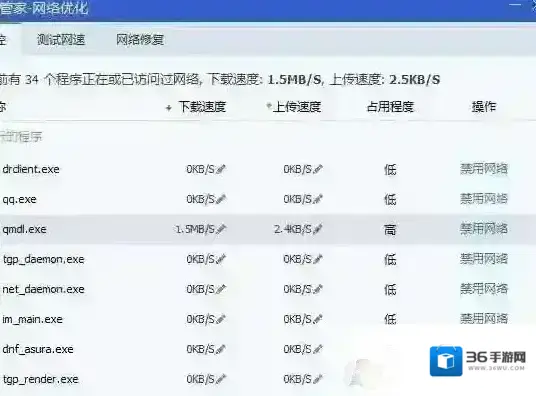Edit download speed limit for dnf_asura.exe
Screen dimensions: 536x396
point(221,349)
